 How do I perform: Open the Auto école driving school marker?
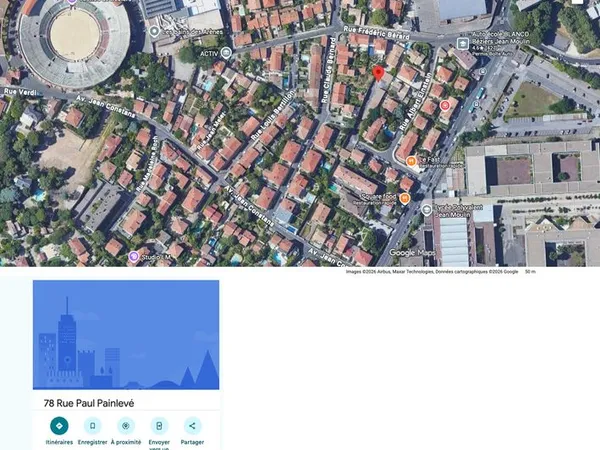tap(463, 43)
